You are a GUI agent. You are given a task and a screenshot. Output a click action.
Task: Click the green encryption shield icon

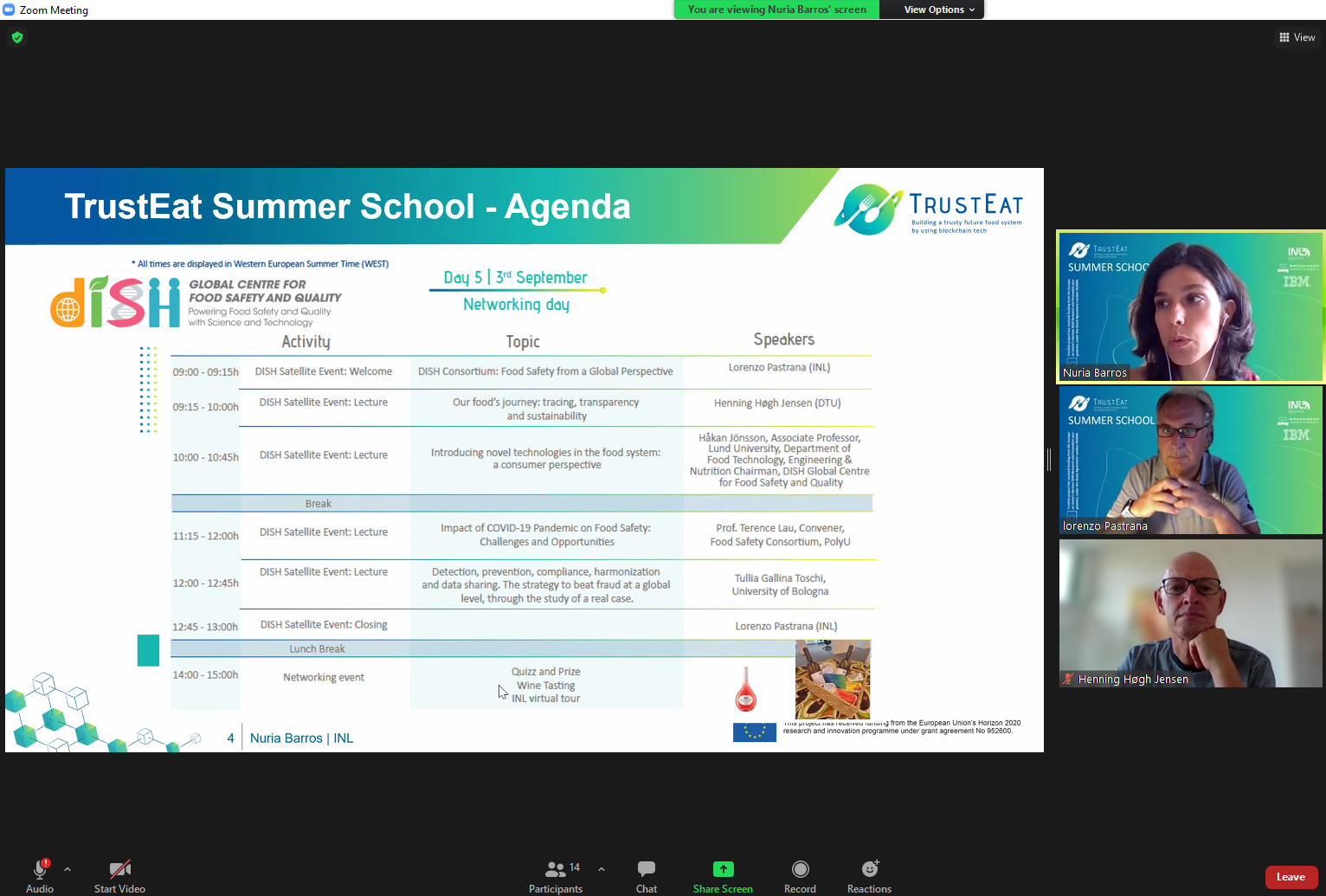[17, 37]
